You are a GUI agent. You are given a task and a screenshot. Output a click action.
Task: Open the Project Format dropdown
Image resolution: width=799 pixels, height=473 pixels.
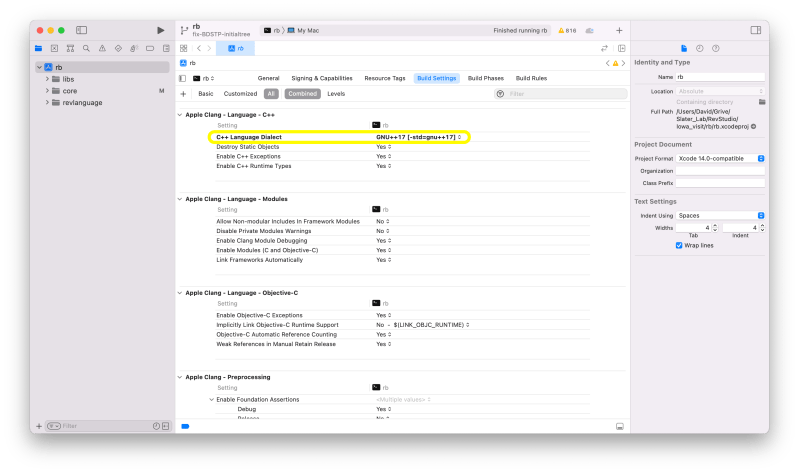pyautogui.click(x=720, y=159)
